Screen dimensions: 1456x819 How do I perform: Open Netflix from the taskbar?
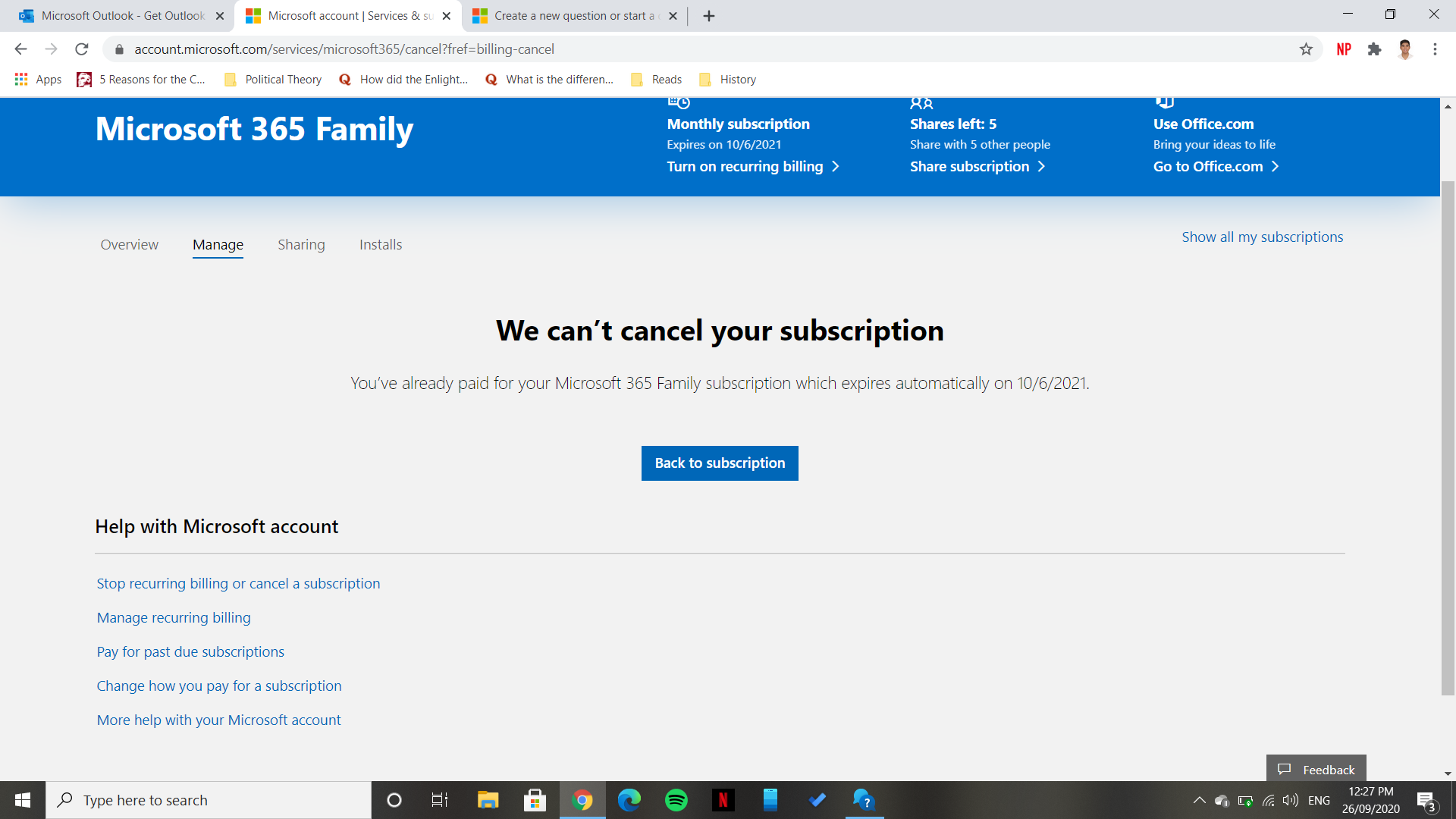pos(723,800)
